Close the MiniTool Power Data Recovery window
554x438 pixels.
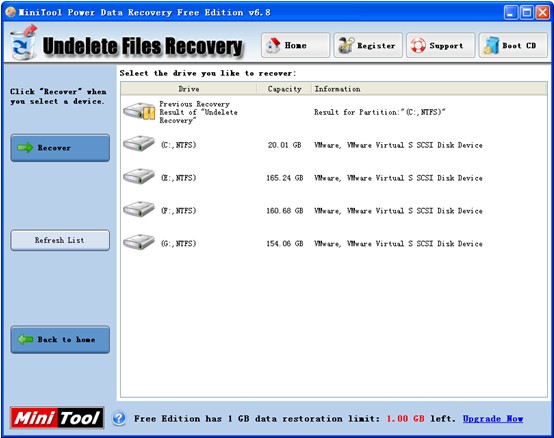click(543, 13)
